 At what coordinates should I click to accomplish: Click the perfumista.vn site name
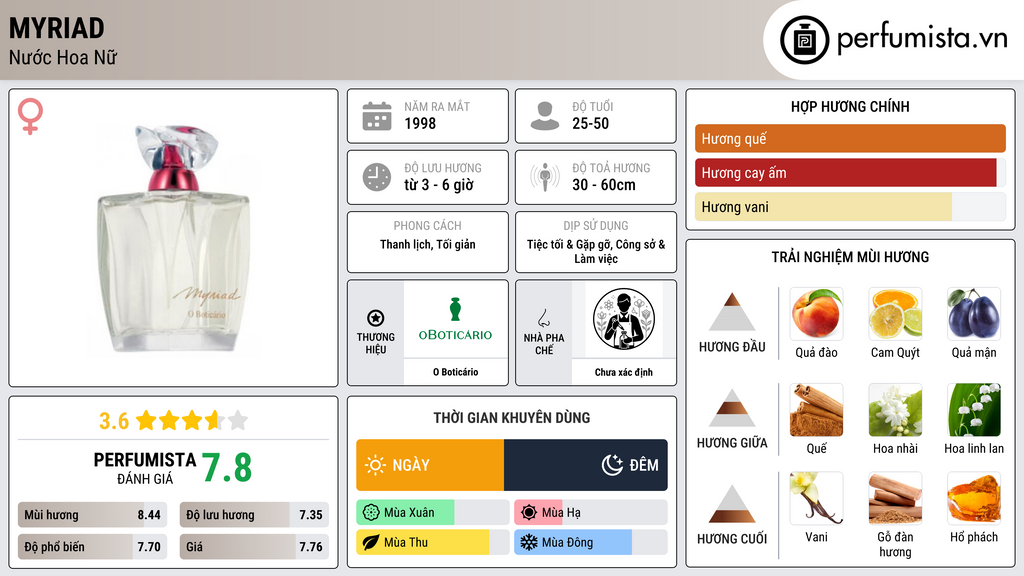point(922,38)
